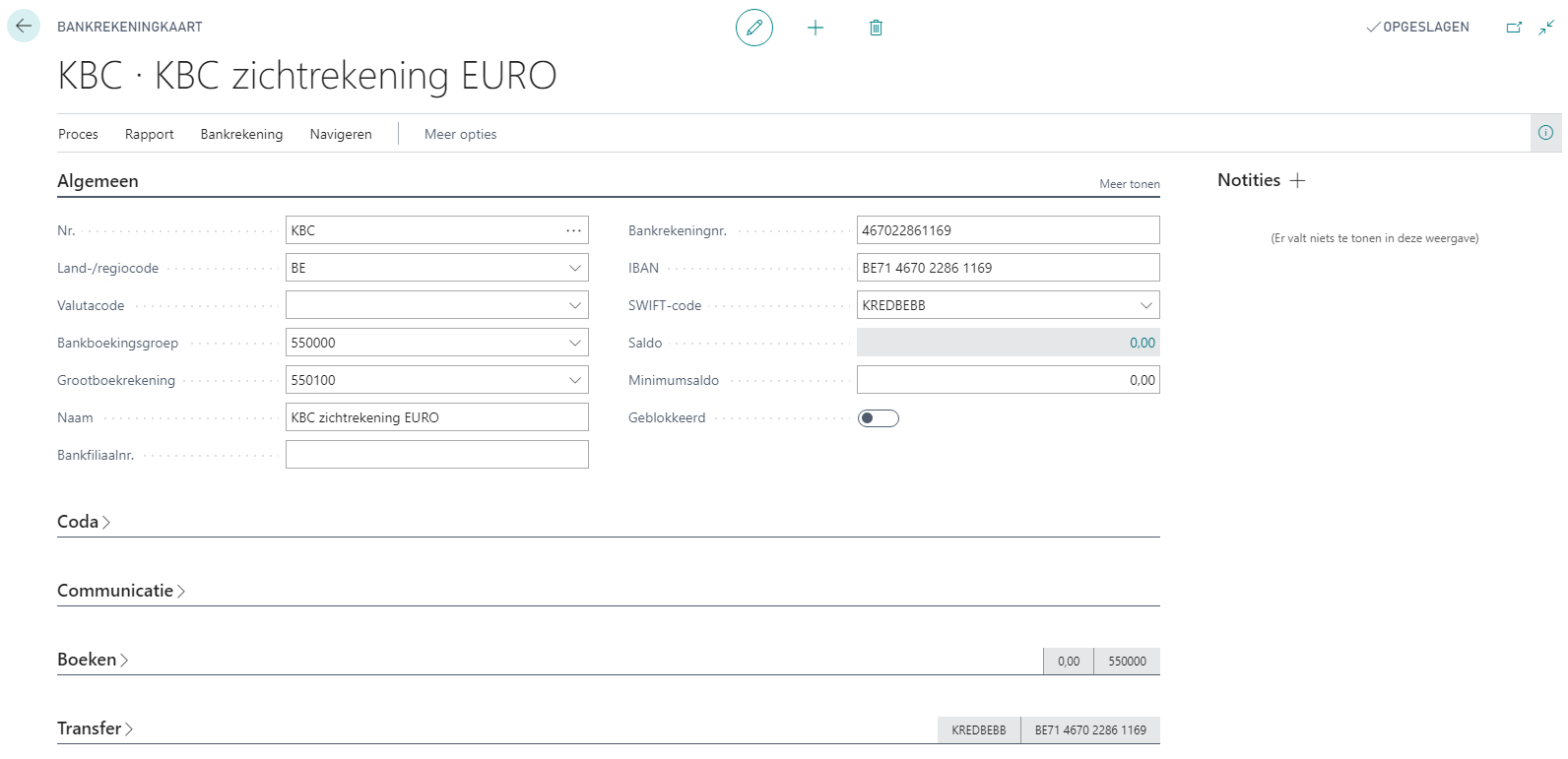Click the IBAN input field
Screen dimensions: 1568x759
(1009, 268)
